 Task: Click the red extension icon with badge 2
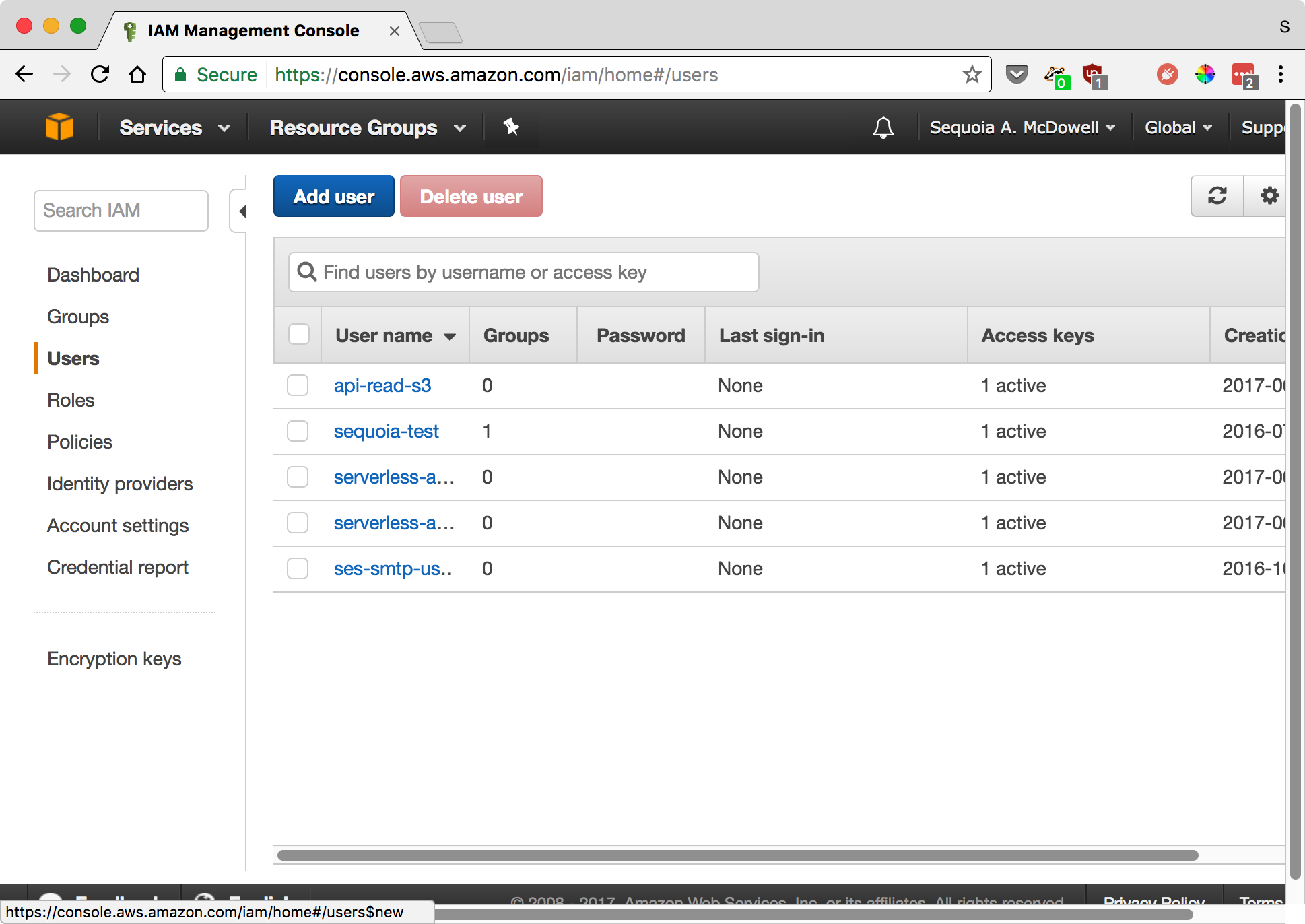pyautogui.click(x=1244, y=75)
